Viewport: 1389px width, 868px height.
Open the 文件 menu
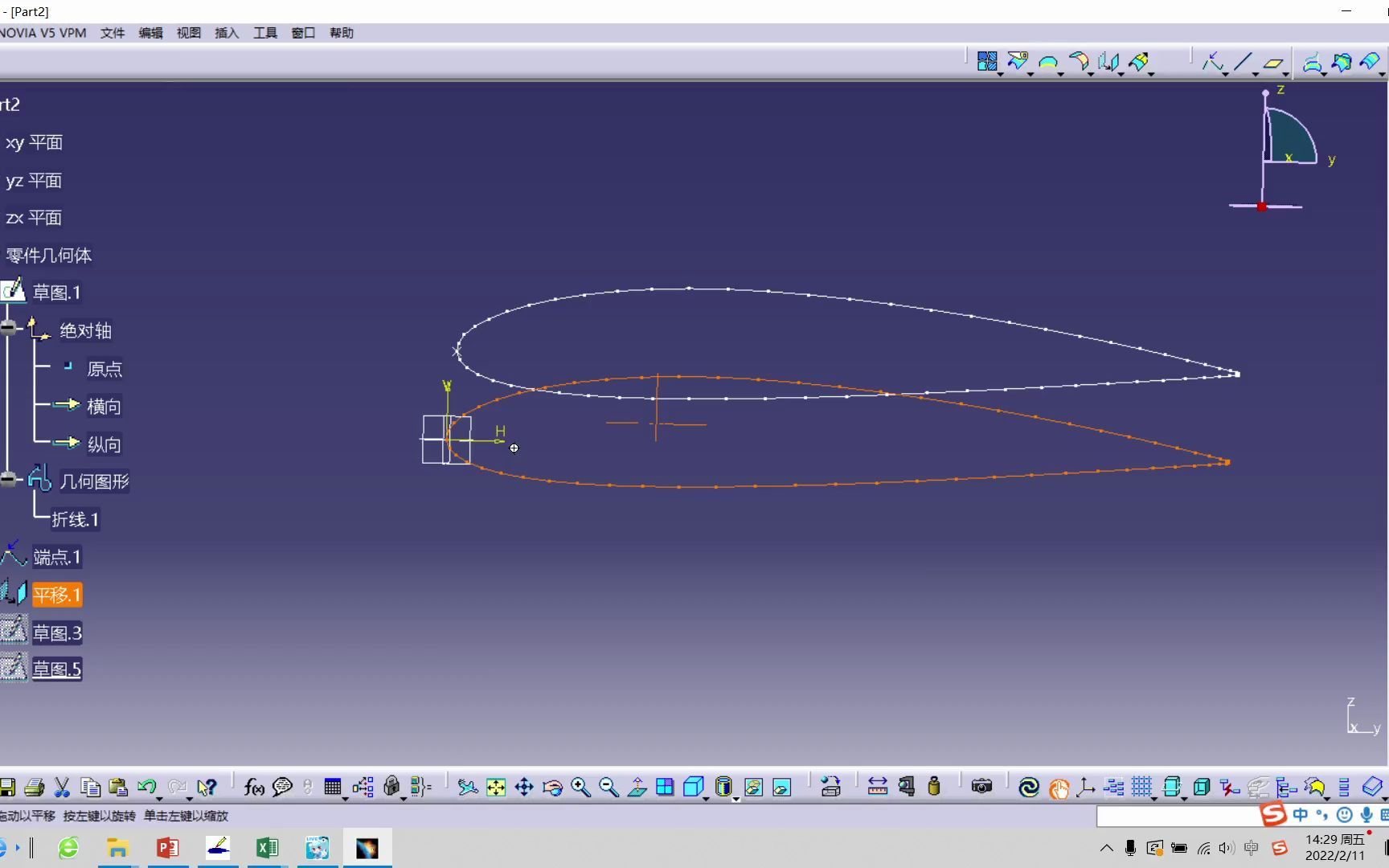113,33
